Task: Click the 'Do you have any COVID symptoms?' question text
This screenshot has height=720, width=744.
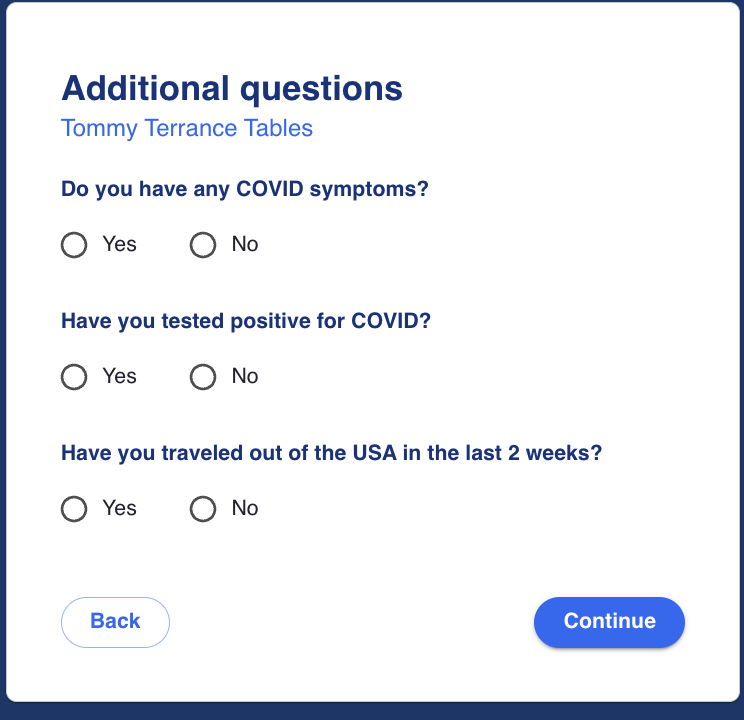Action: (245, 189)
